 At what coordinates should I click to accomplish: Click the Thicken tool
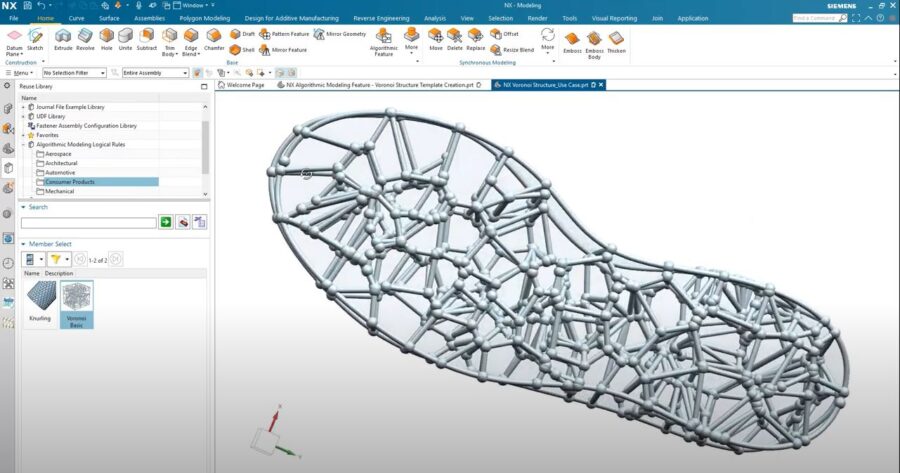tap(616, 40)
